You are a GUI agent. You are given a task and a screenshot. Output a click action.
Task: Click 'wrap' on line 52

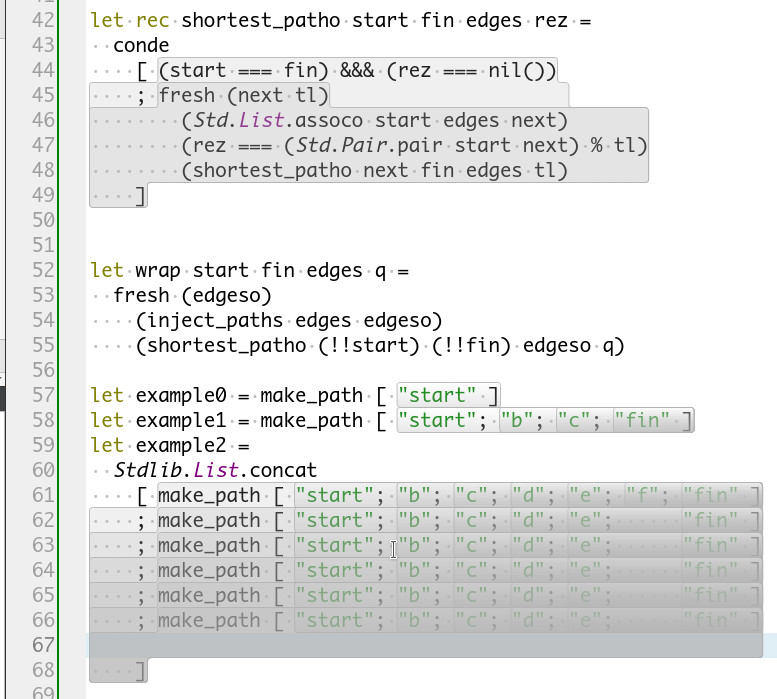point(158,271)
